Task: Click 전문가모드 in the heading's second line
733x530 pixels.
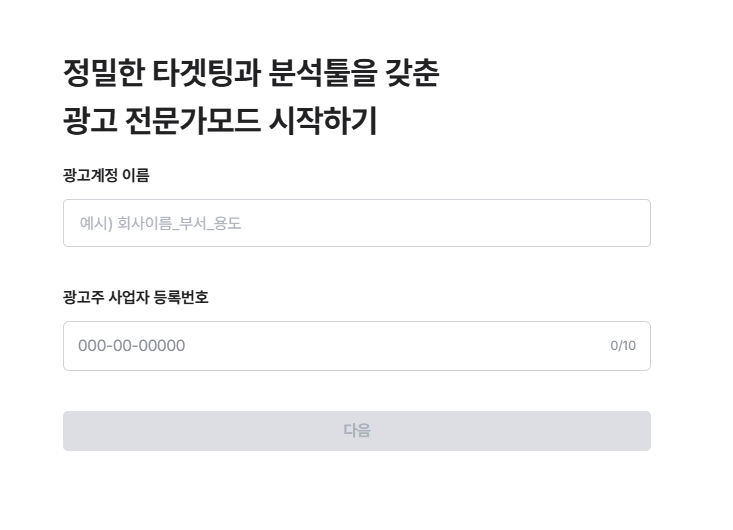Action: click(x=193, y=121)
